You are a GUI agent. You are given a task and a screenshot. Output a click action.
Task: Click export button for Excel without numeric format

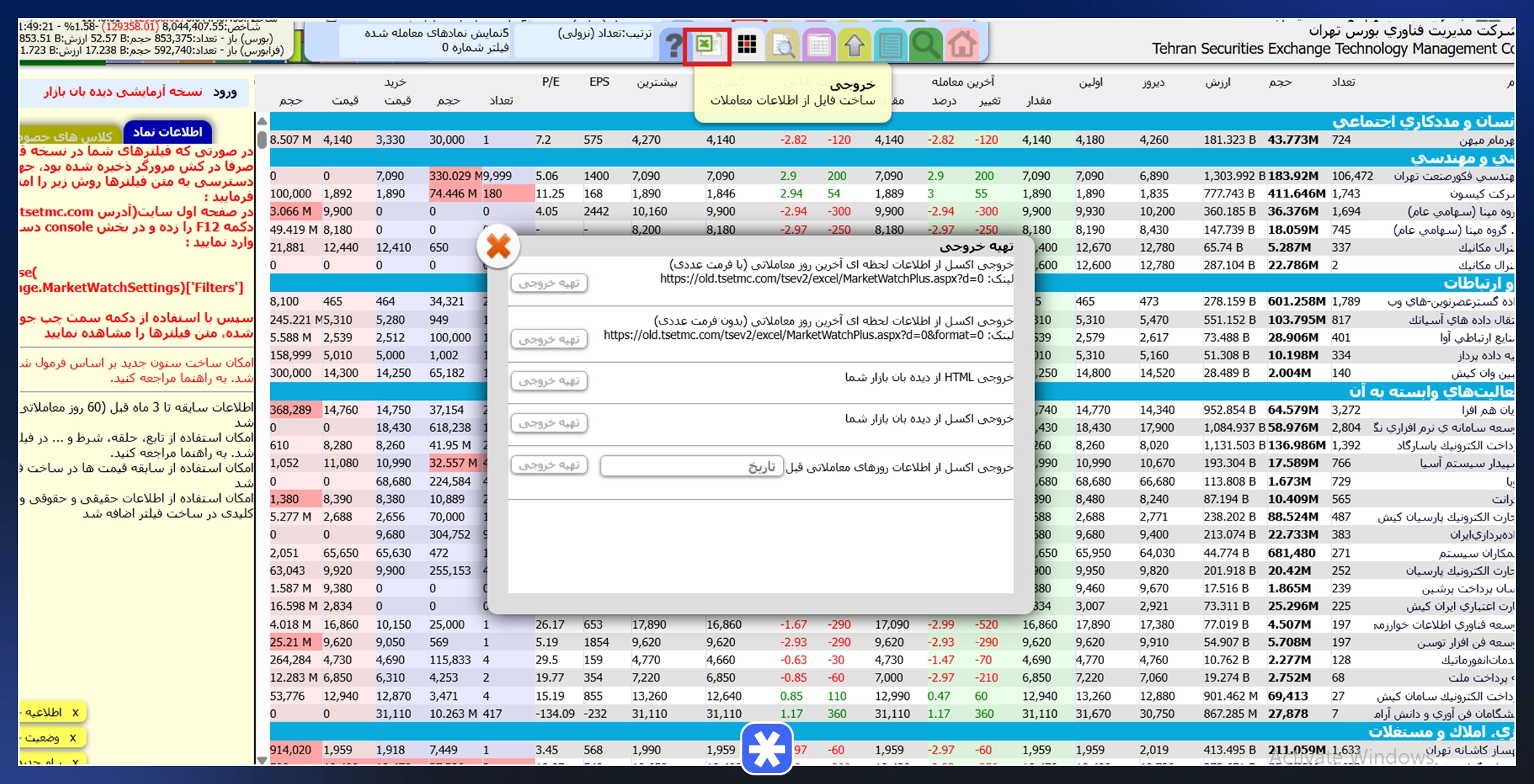point(549,339)
